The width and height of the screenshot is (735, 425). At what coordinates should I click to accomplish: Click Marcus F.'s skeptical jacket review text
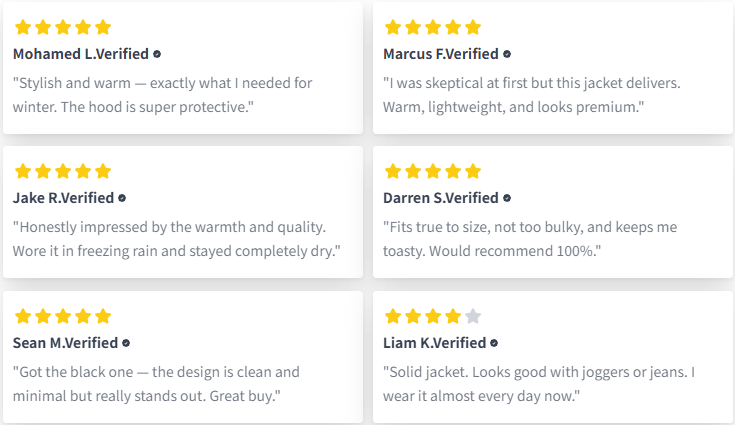[532, 95]
